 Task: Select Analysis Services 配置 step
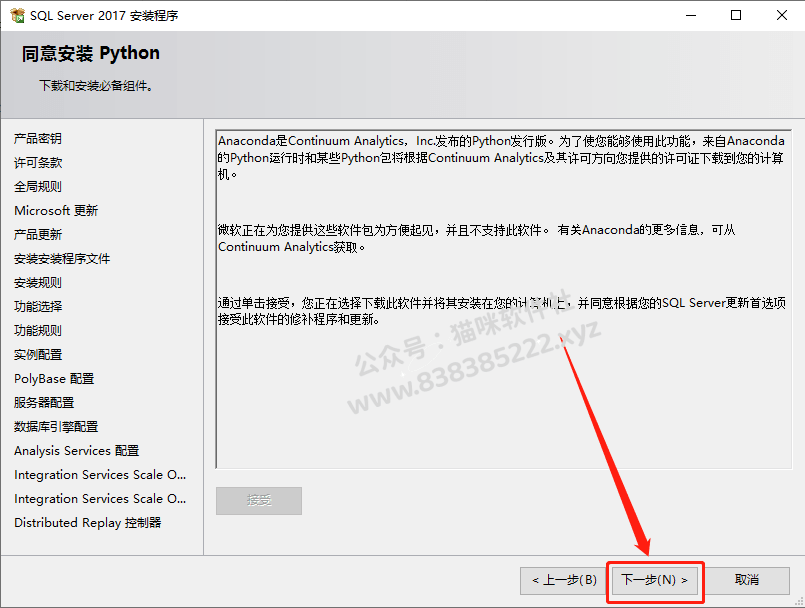tap(77, 451)
